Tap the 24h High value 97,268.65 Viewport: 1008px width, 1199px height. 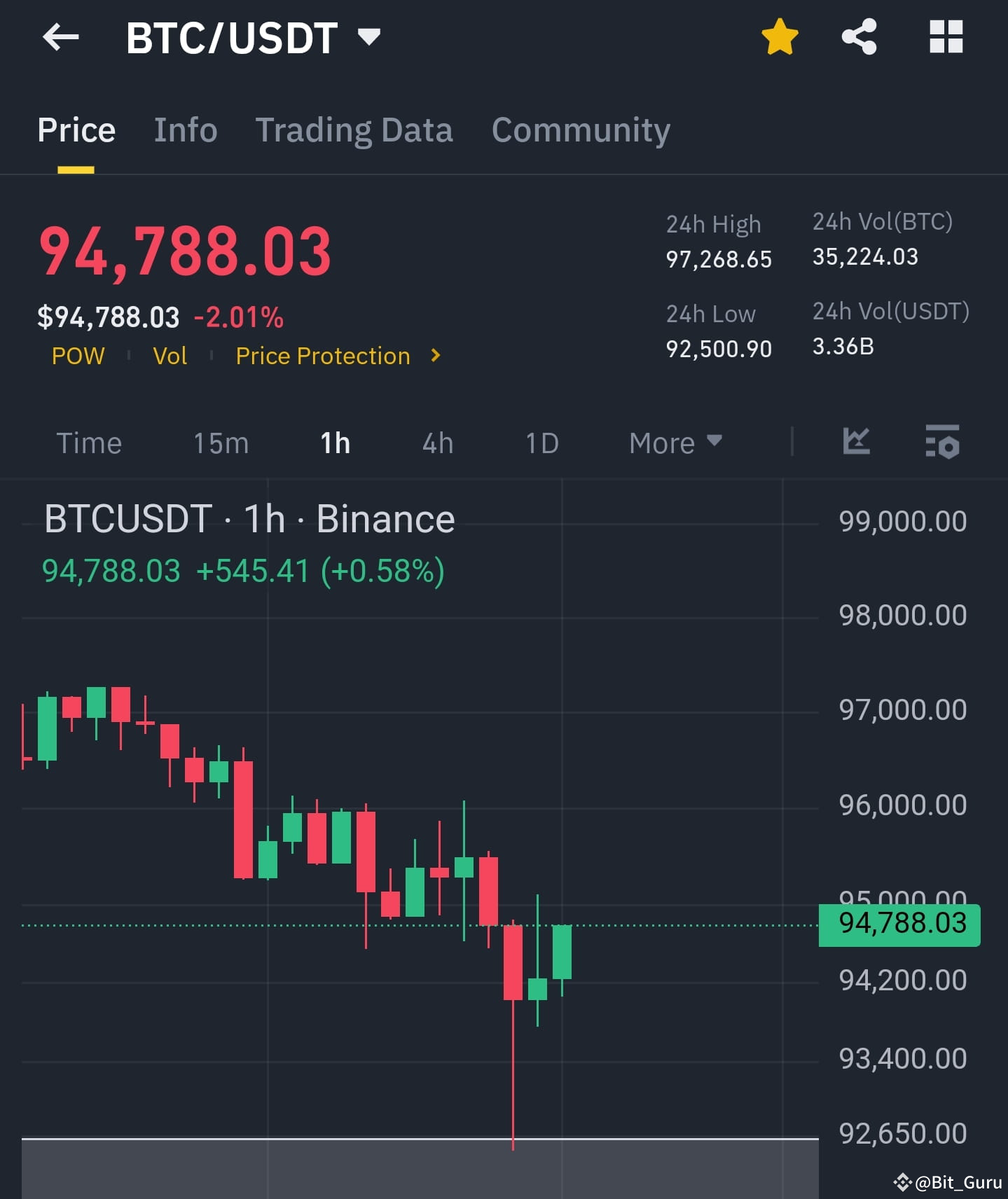pyautogui.click(x=718, y=260)
